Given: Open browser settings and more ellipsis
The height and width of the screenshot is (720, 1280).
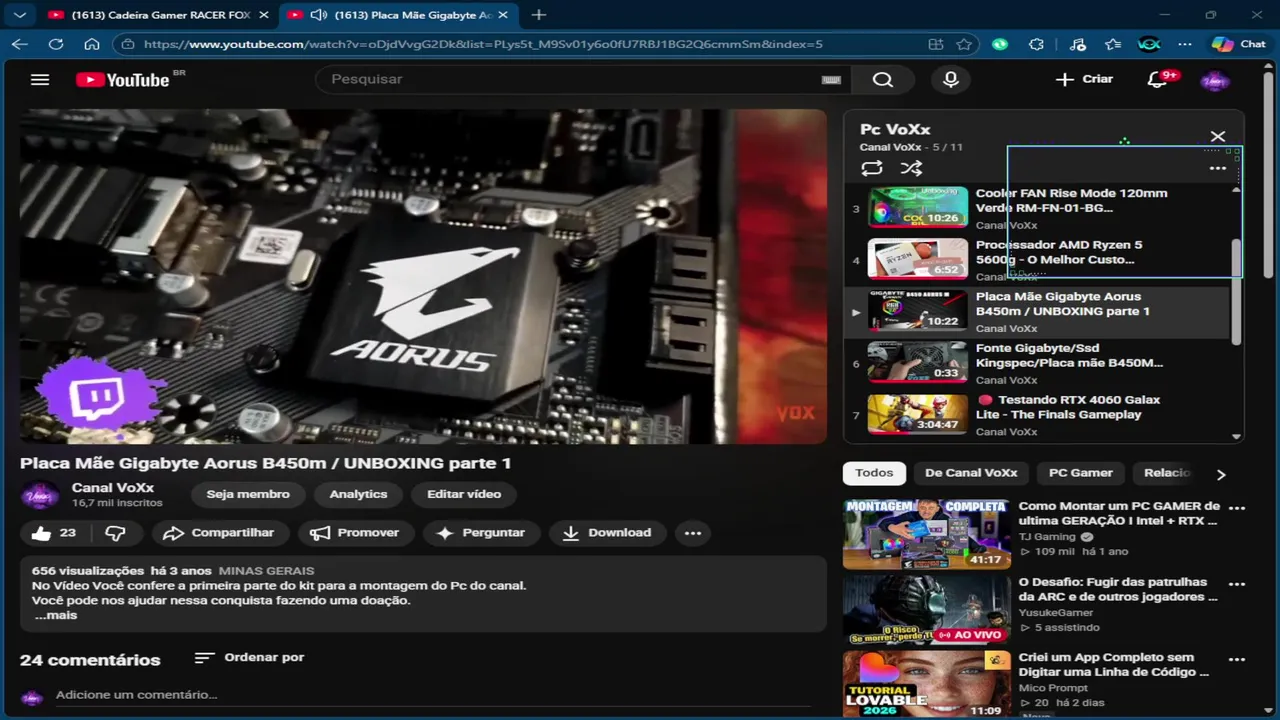Looking at the screenshot, I should click(x=1185, y=44).
